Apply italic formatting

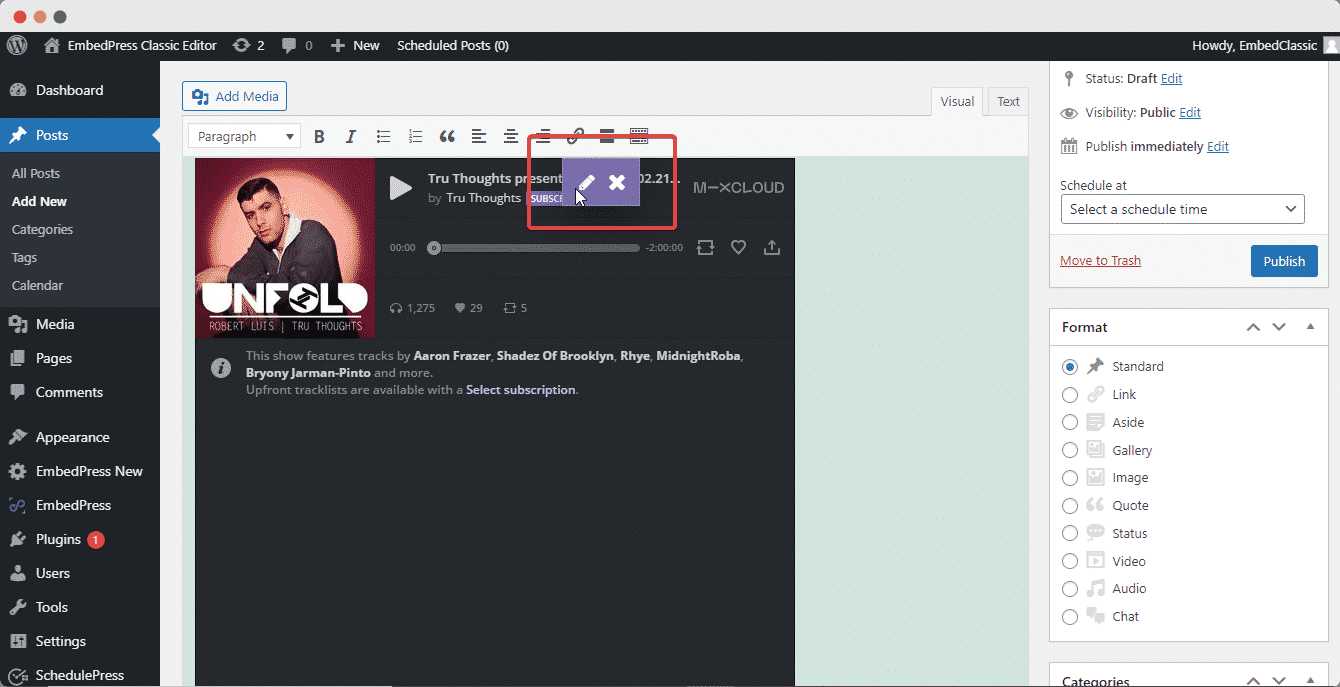351,136
